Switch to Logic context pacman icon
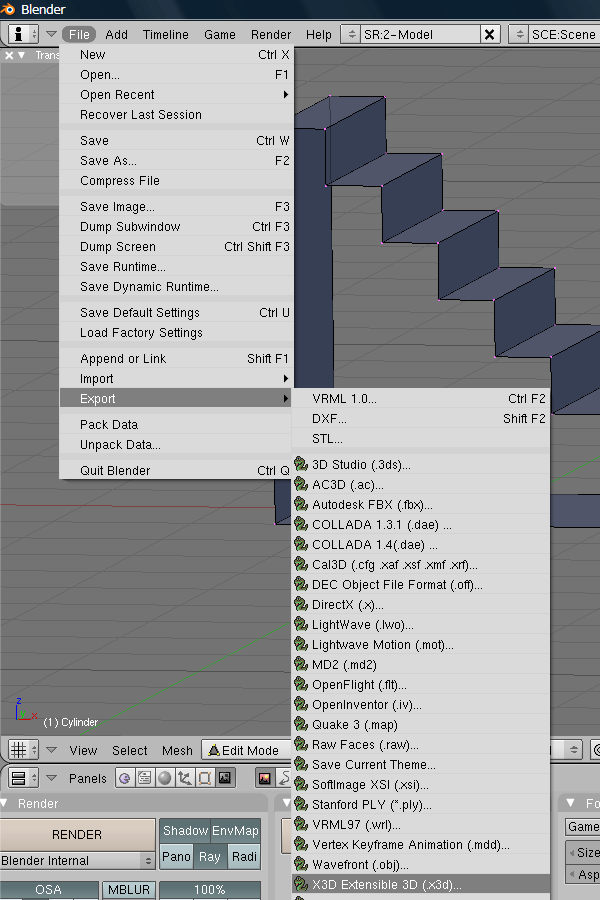 pos(125,778)
